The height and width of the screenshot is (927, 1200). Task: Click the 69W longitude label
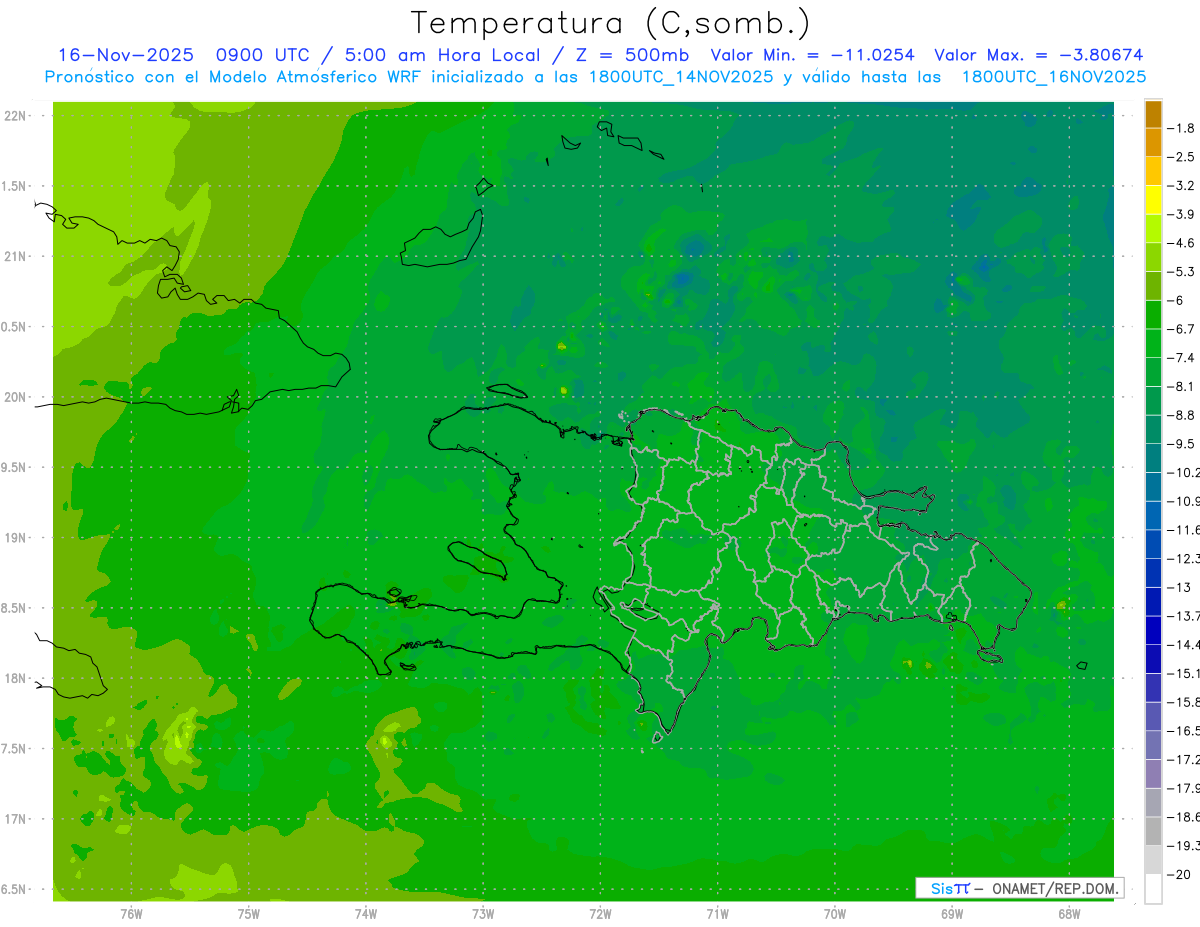951,913
